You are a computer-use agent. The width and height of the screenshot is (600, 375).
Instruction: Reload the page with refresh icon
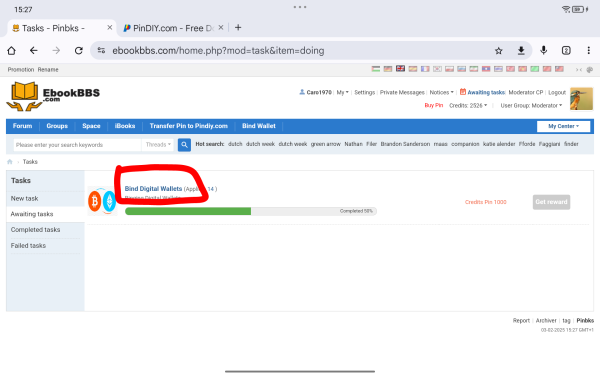79,51
